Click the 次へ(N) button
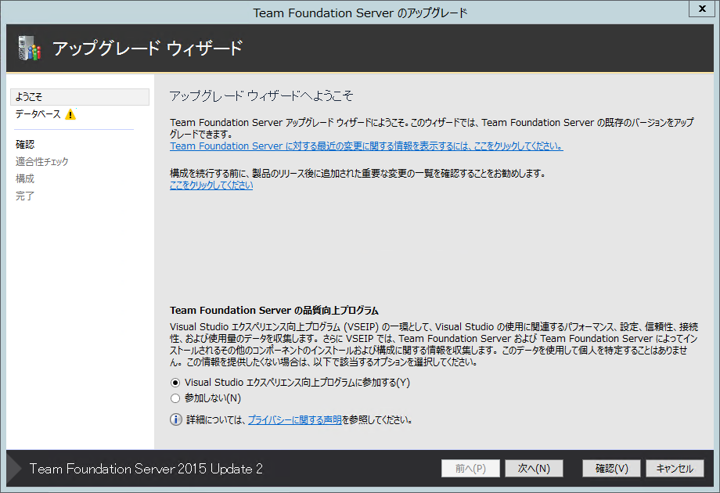This screenshot has height=493, width=720. [534, 468]
